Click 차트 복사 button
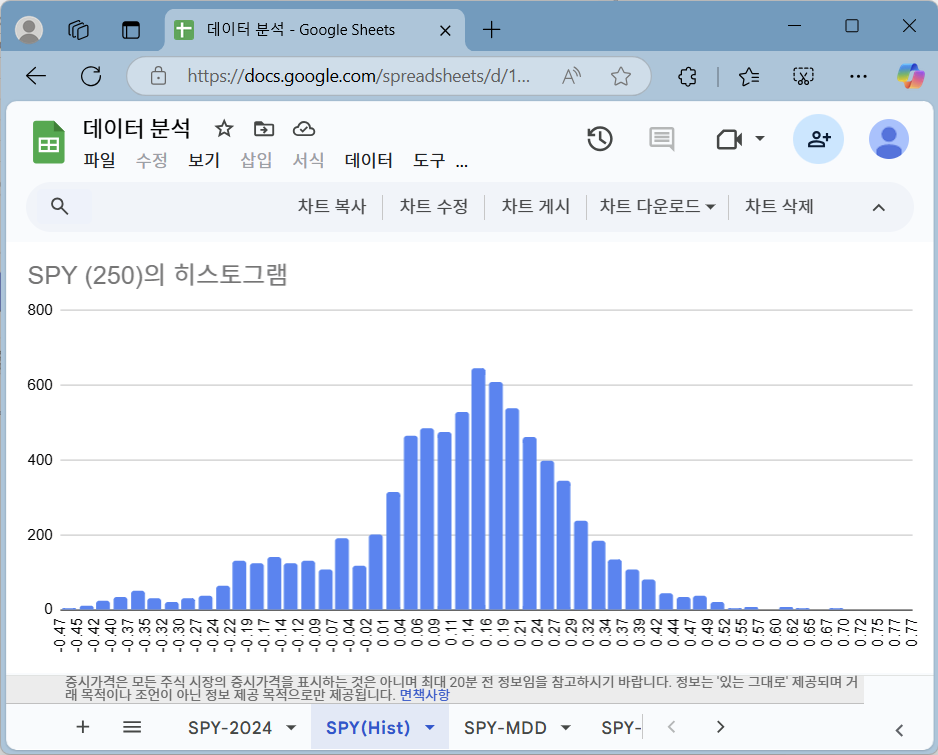938x755 pixels. pyautogui.click(x=331, y=206)
